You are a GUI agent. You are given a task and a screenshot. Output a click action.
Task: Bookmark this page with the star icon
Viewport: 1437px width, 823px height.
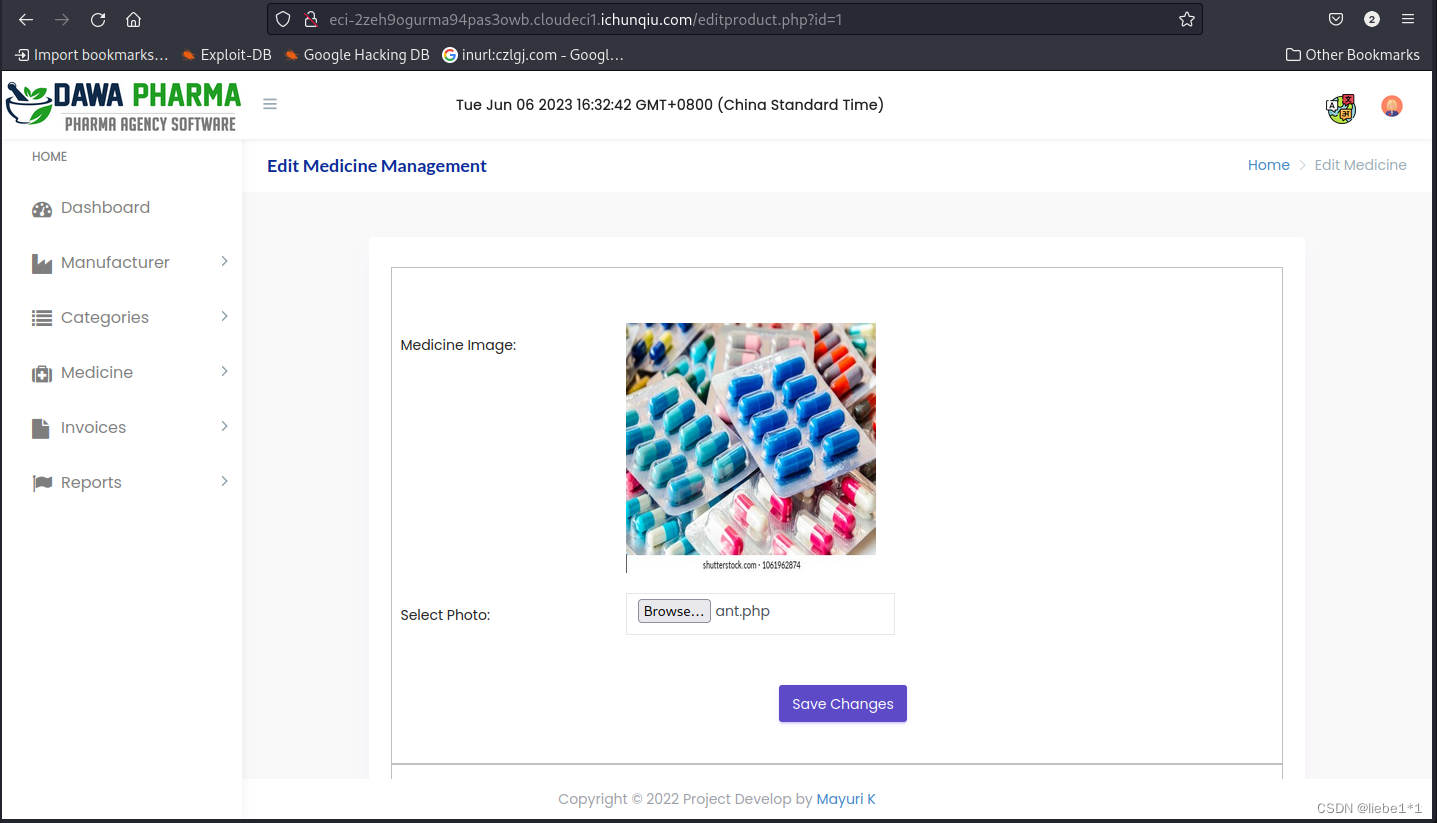pos(1187,19)
